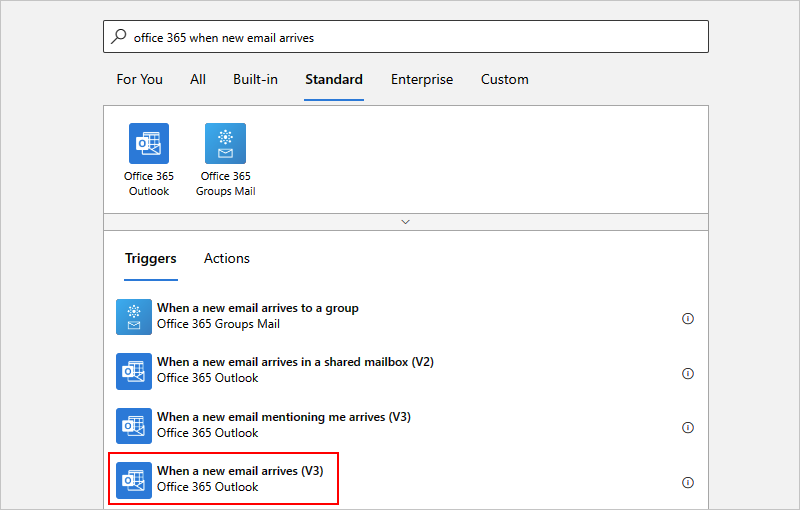The width and height of the screenshot is (800, 510).
Task: Click the Groups Mail icon beside the group email trigger
Action: click(134, 316)
